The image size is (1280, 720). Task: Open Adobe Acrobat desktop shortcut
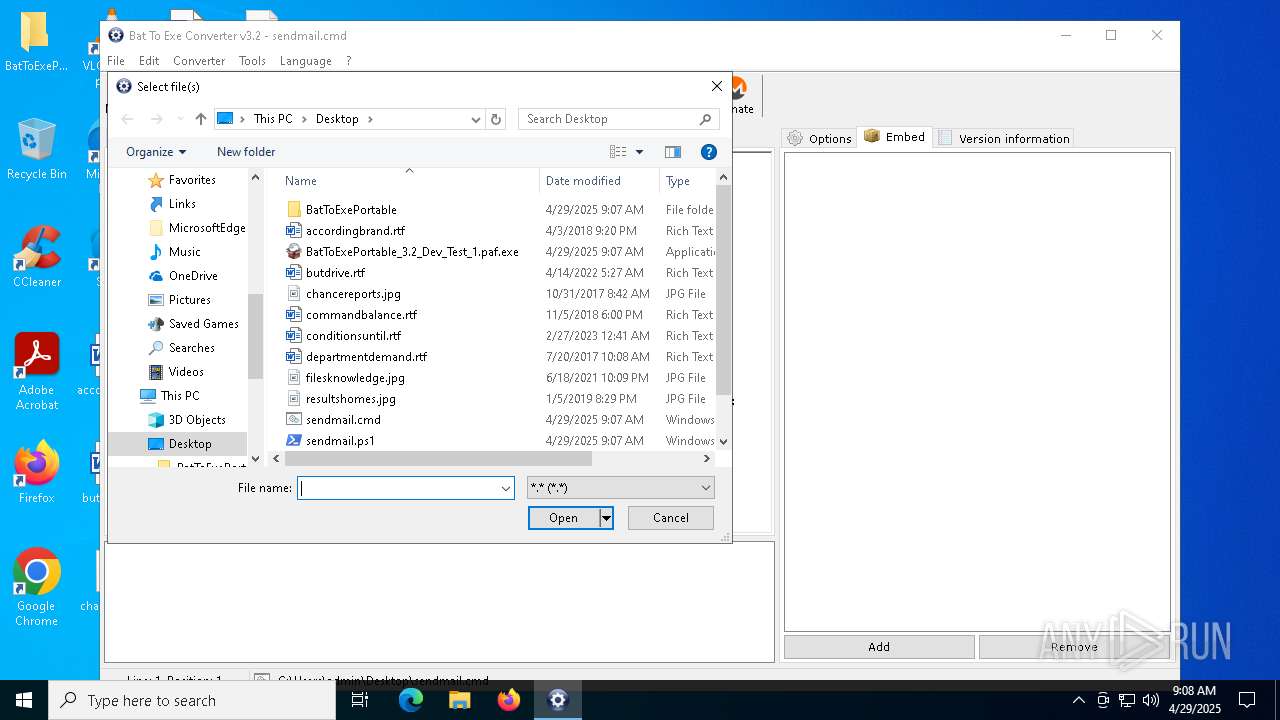coord(37,372)
